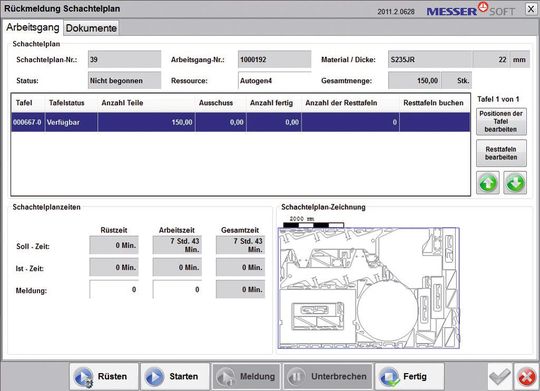The width and height of the screenshot is (540, 391).
Task: Click the version number 2011.2.0628
Action: click(396, 12)
